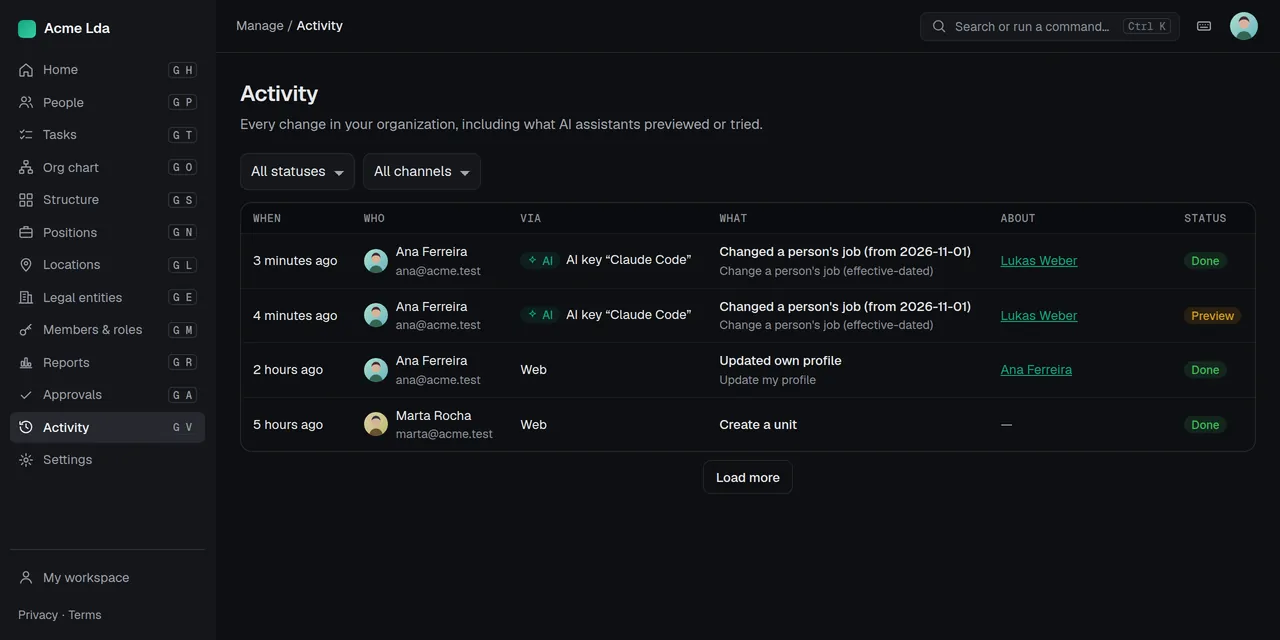
Task: Click the "2 hours ago" timestamp
Action: pos(288,370)
